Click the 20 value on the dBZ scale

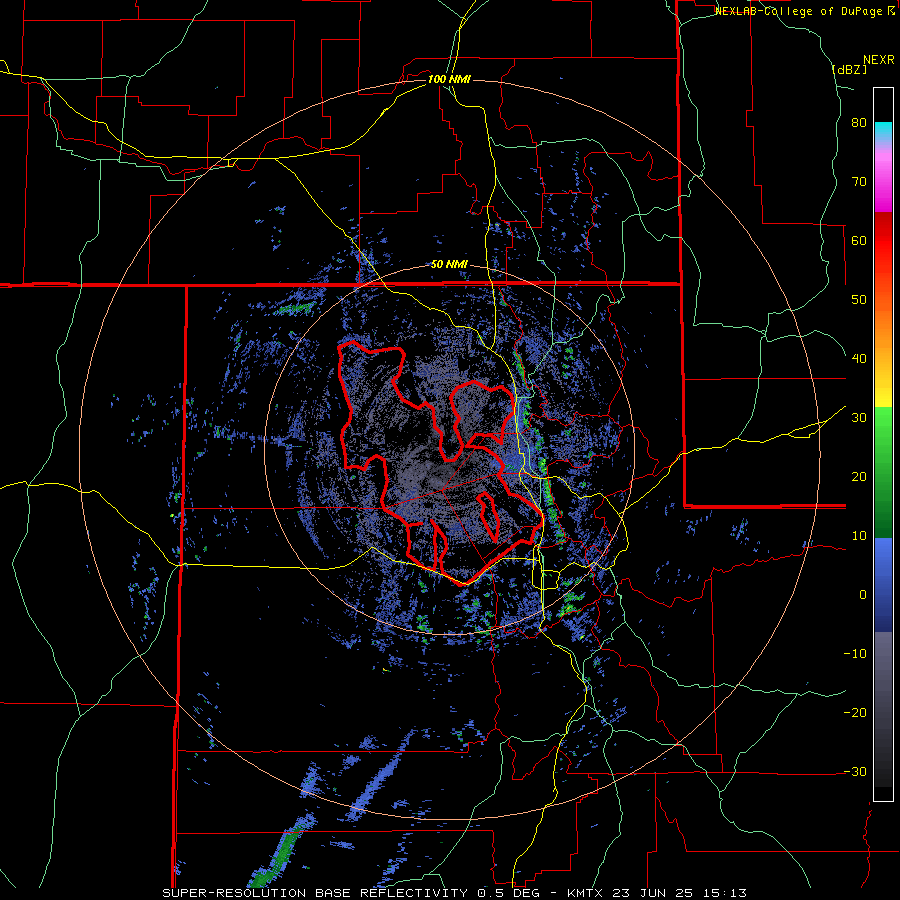859,477
